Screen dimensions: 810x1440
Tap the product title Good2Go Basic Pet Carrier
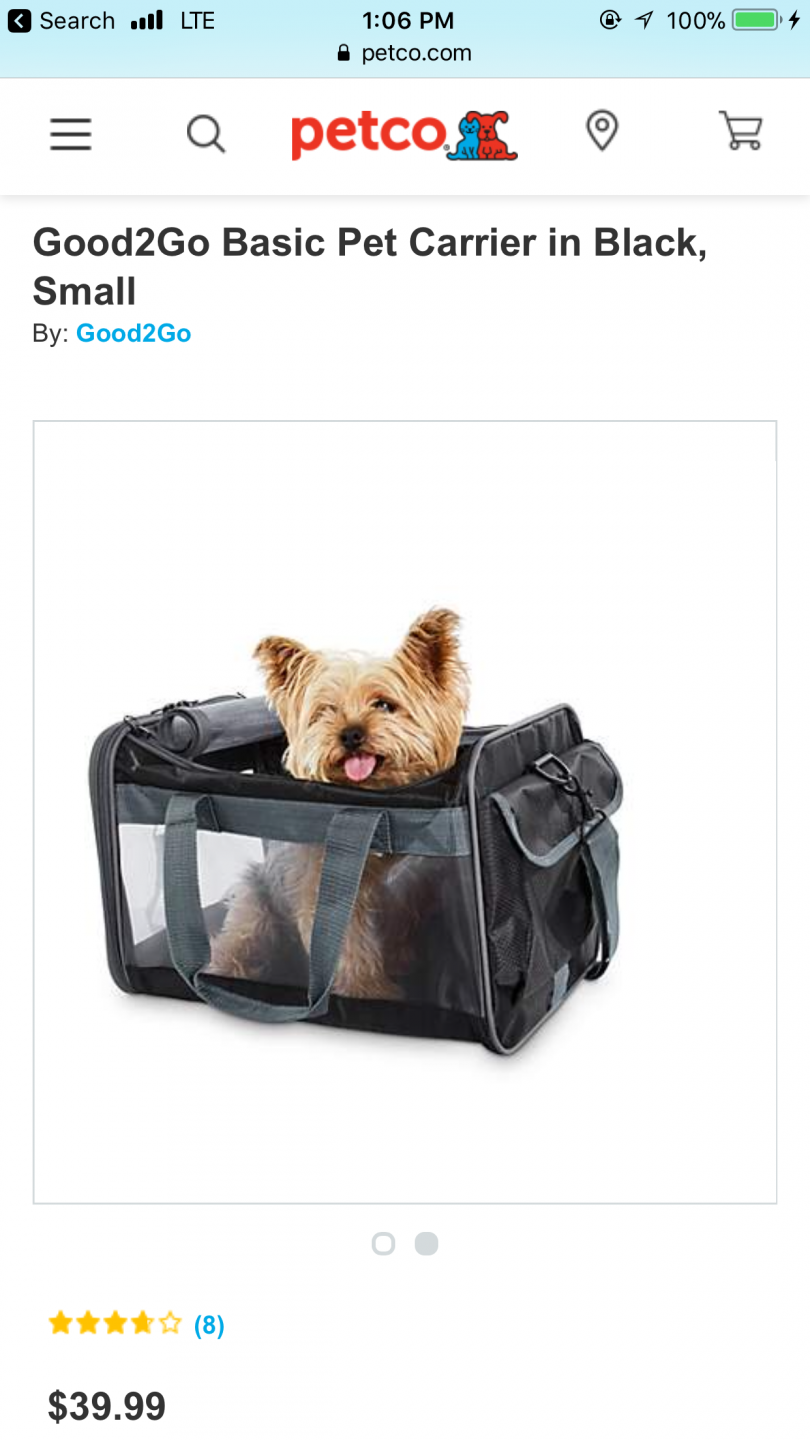pos(370,266)
